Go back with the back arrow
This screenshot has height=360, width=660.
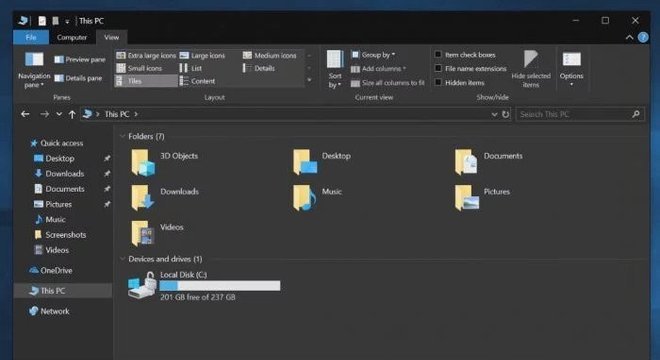(x=25, y=114)
